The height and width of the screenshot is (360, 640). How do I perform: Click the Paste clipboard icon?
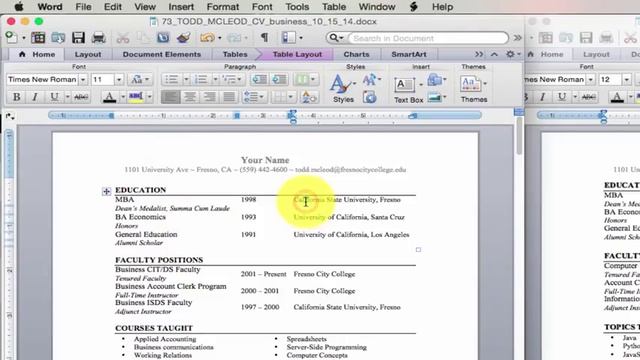[163, 38]
